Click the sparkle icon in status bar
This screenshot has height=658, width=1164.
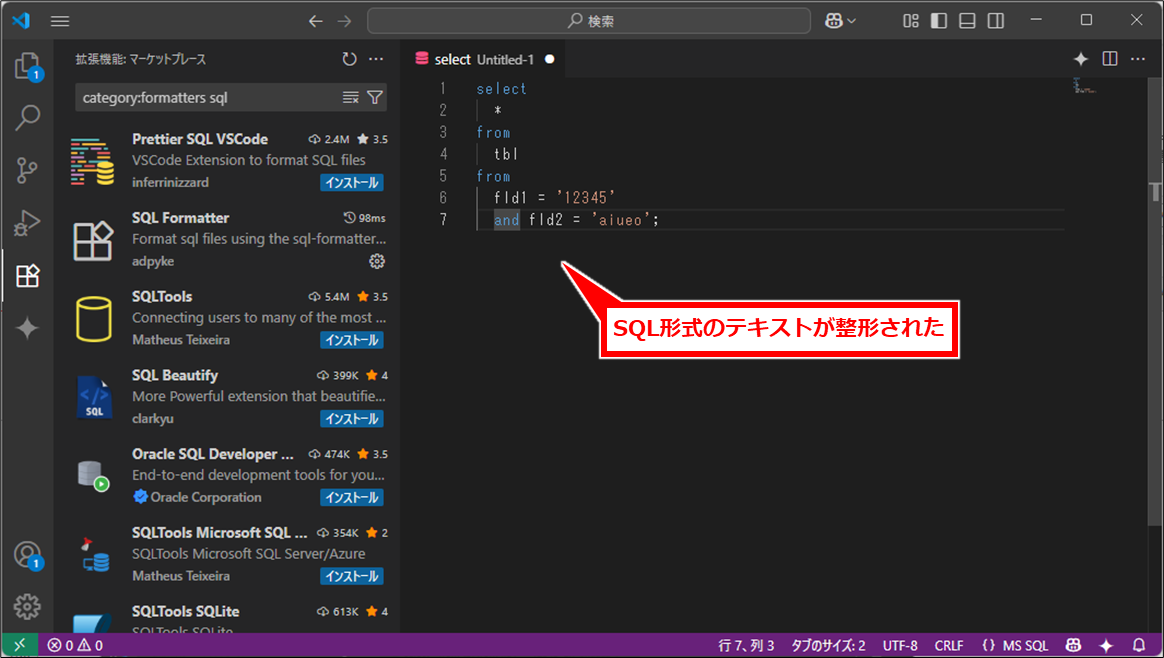1106,645
